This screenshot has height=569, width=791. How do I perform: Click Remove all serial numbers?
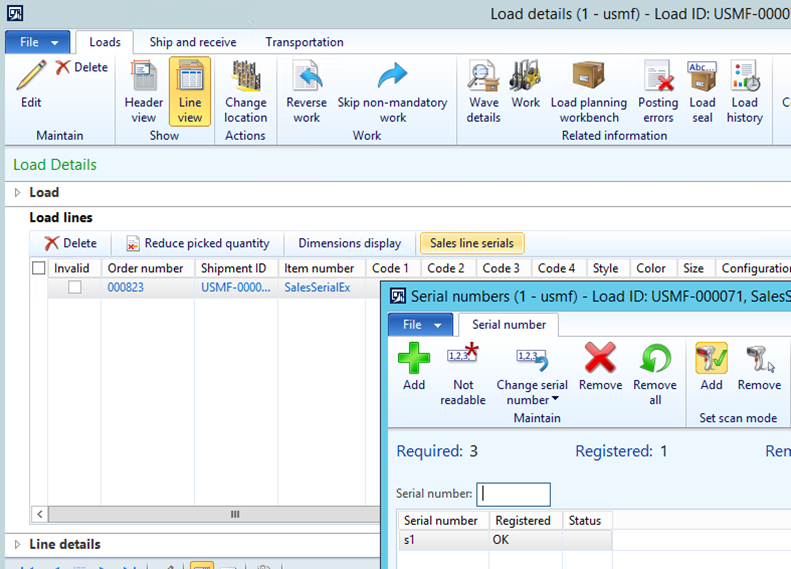pyautogui.click(x=655, y=374)
